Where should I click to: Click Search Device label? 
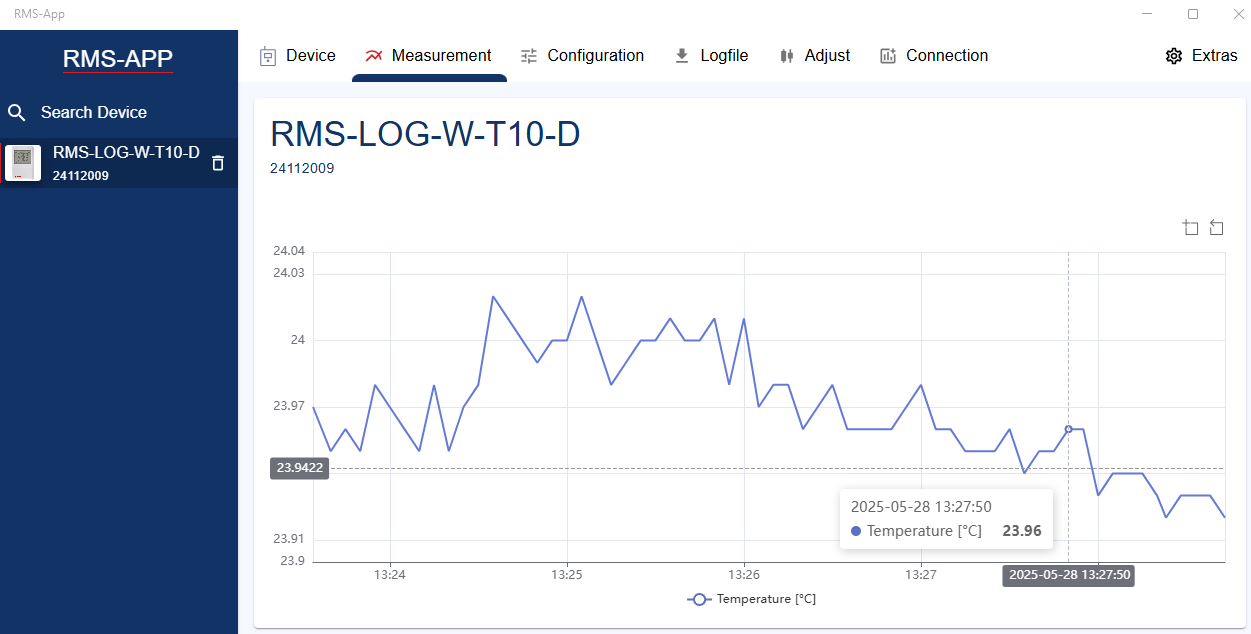[94, 113]
